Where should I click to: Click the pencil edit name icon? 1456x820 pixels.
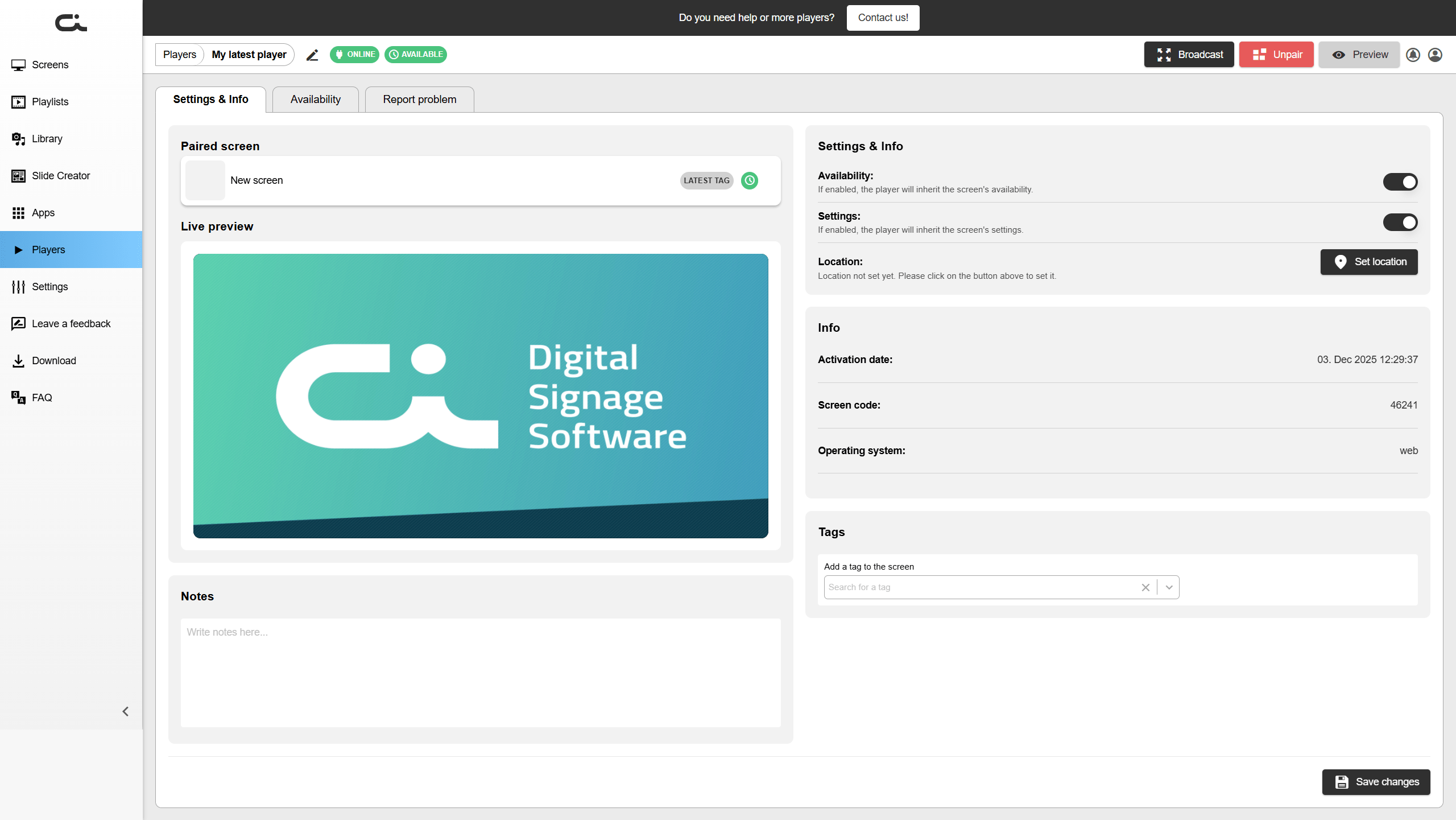coord(312,55)
